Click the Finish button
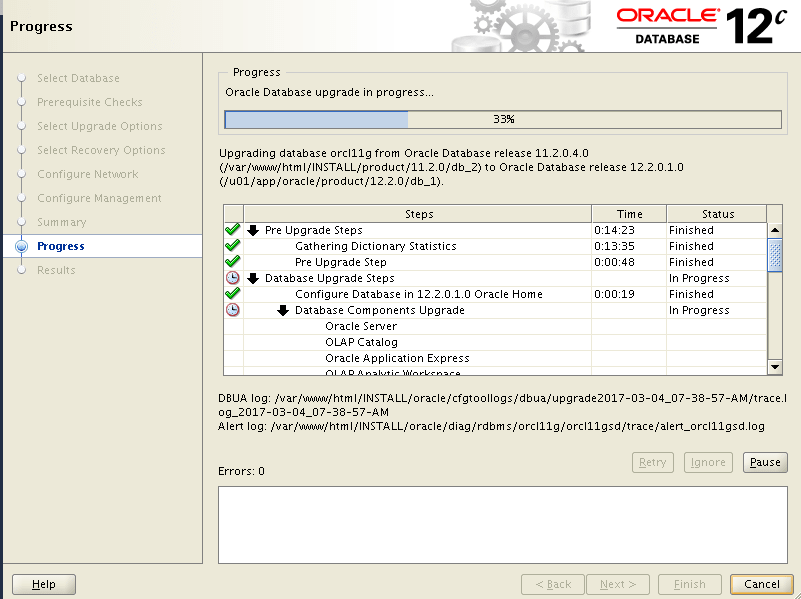The height and width of the screenshot is (599, 801). tap(690, 584)
